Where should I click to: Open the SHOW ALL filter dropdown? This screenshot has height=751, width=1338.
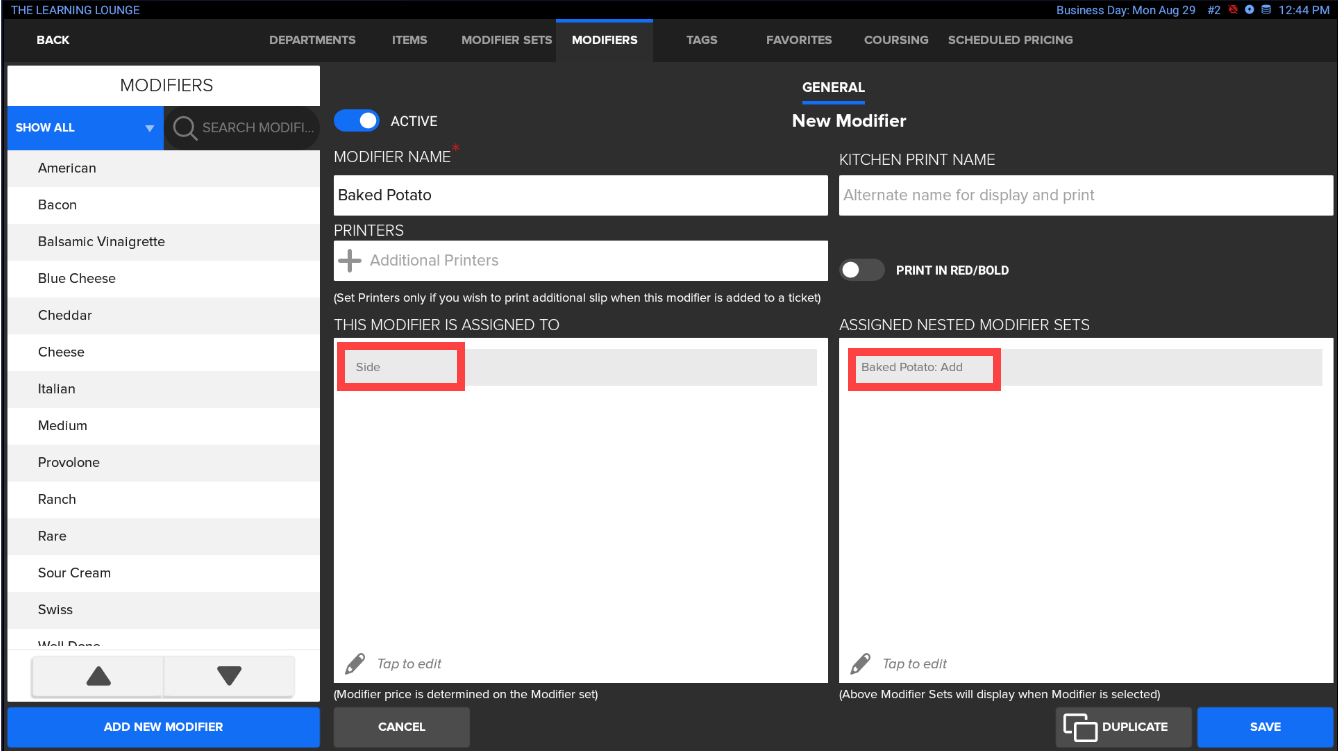click(x=84, y=128)
